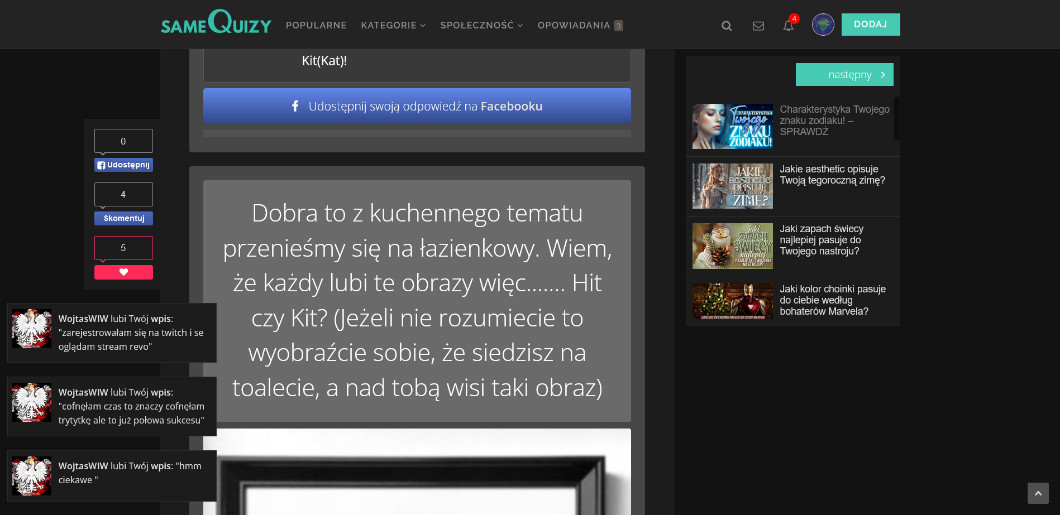1060x515 pixels.
Task: Expand the Kategorie dropdown menu
Action: coord(393,25)
